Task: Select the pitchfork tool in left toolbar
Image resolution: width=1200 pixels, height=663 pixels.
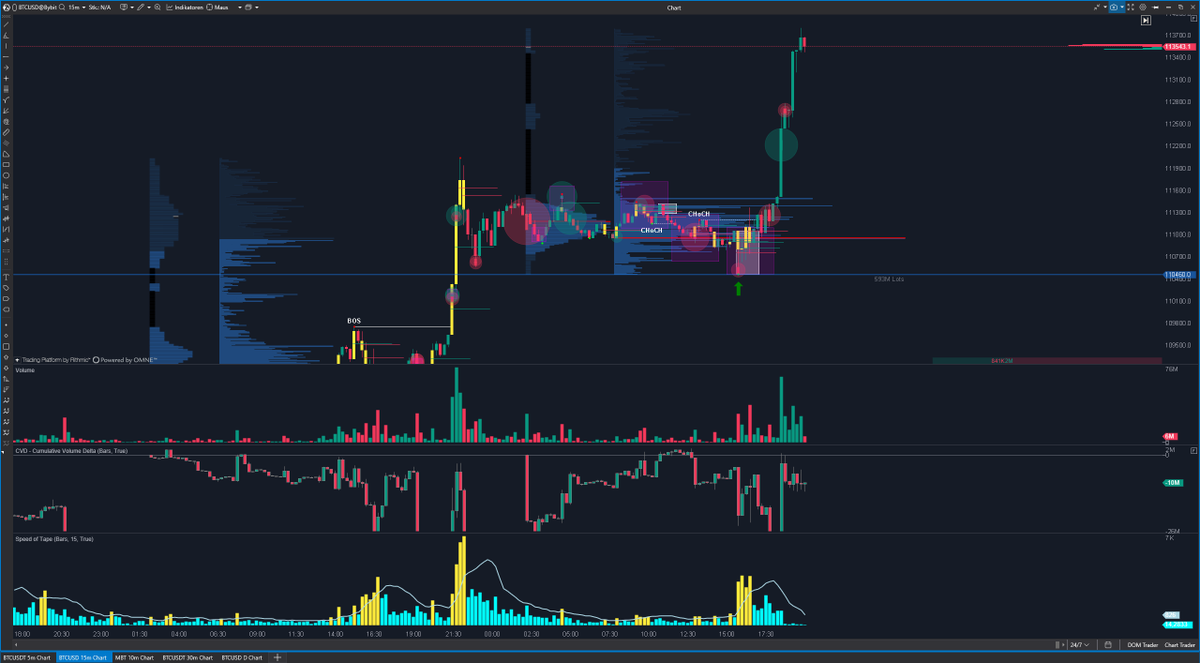Action: pyautogui.click(x=6, y=99)
